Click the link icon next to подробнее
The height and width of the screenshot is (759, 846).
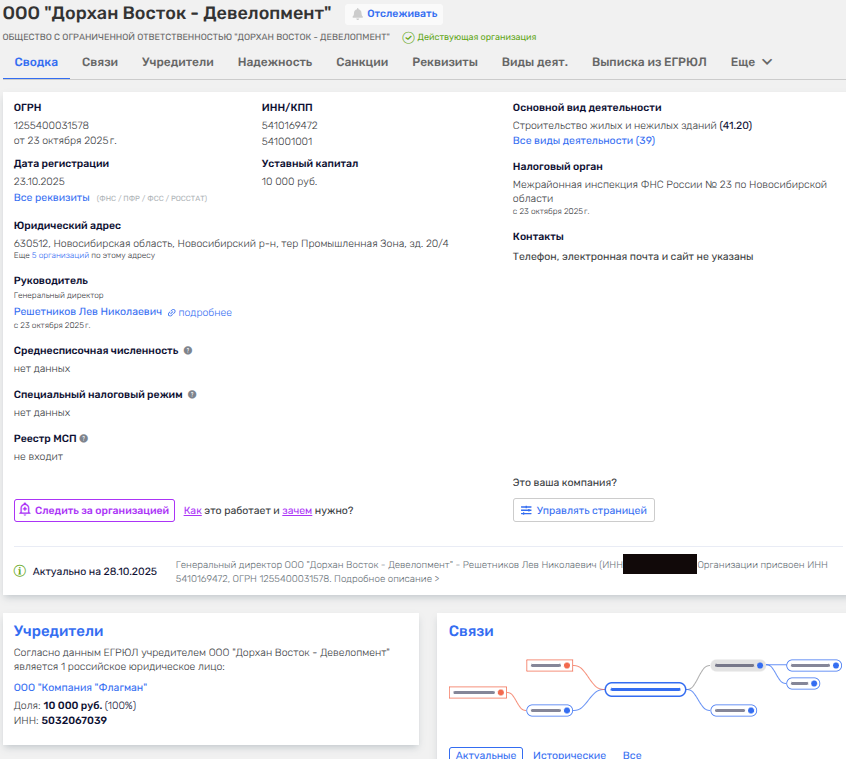point(171,313)
